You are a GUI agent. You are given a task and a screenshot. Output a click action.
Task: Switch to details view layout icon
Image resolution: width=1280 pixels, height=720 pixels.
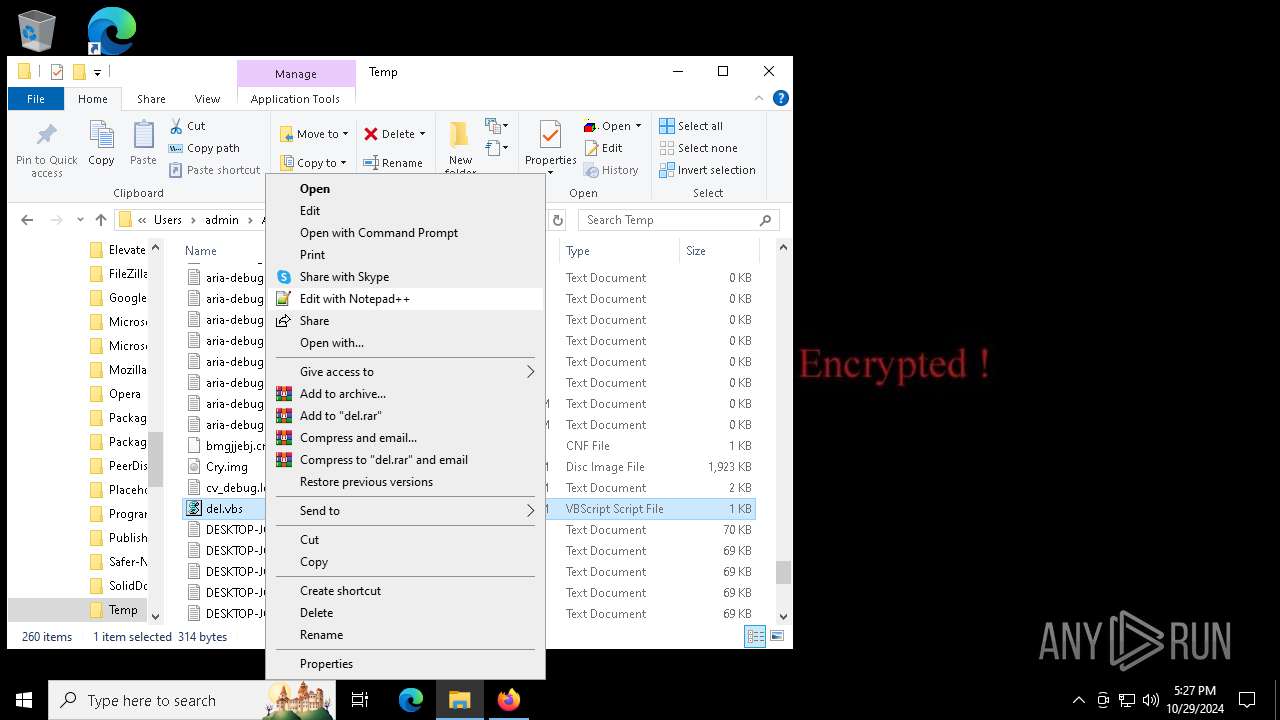click(x=756, y=636)
